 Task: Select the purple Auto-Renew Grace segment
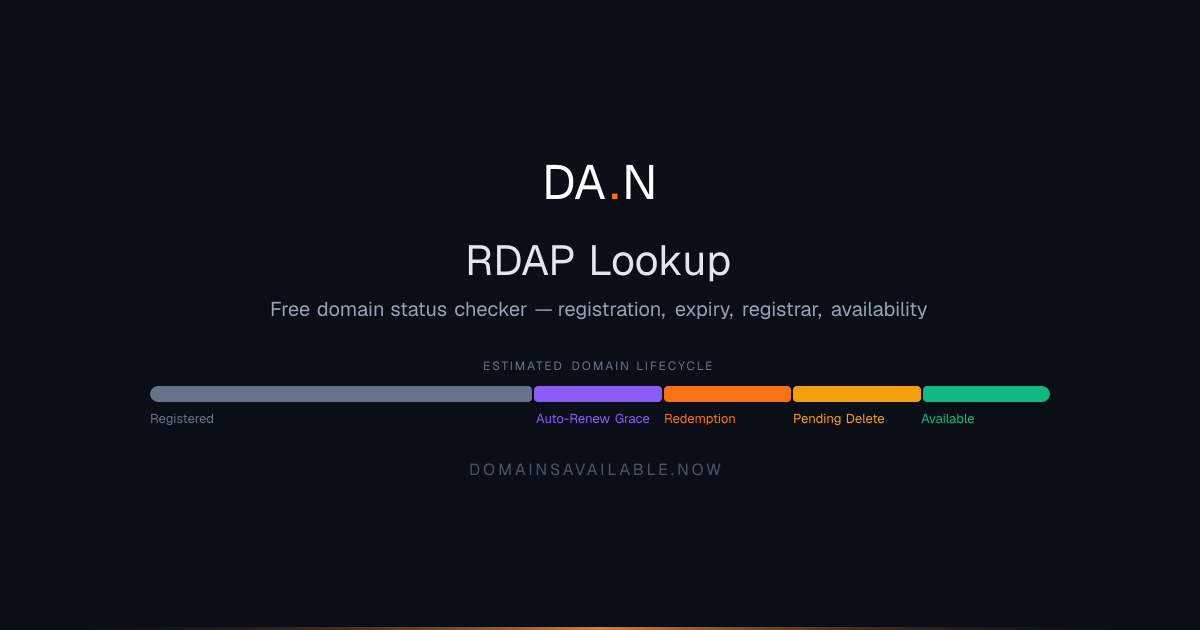click(598, 394)
